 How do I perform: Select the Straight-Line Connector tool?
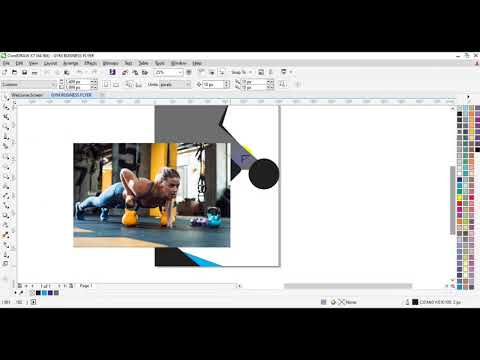6,205
